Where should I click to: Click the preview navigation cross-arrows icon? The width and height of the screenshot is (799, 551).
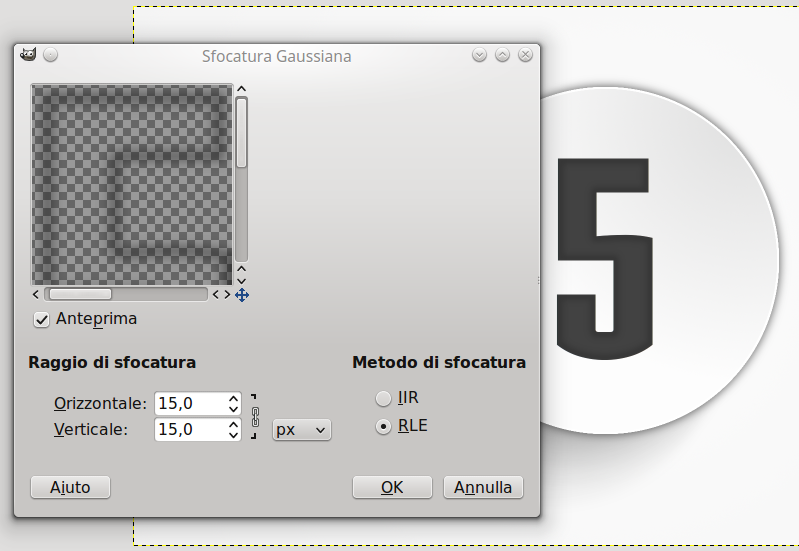242,295
